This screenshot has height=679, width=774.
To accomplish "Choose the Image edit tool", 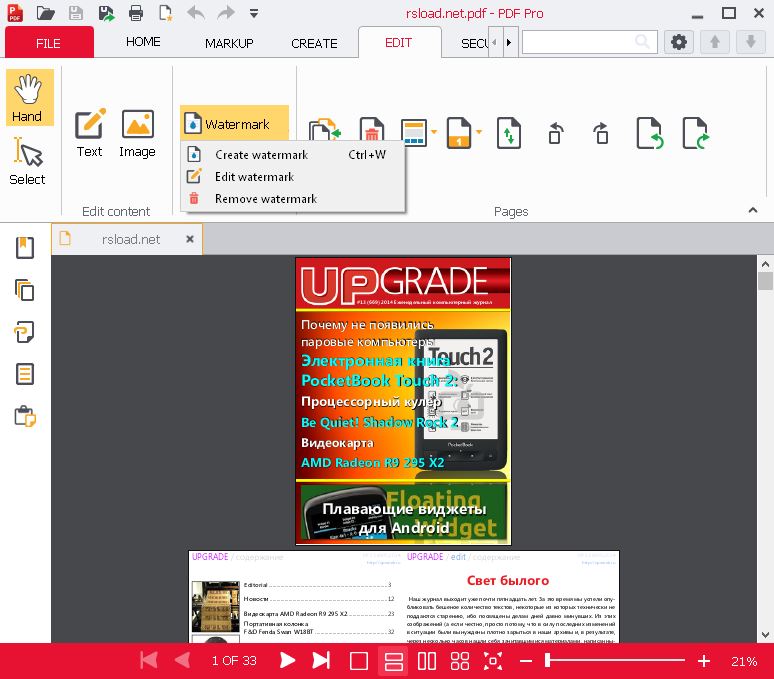I will point(137,132).
